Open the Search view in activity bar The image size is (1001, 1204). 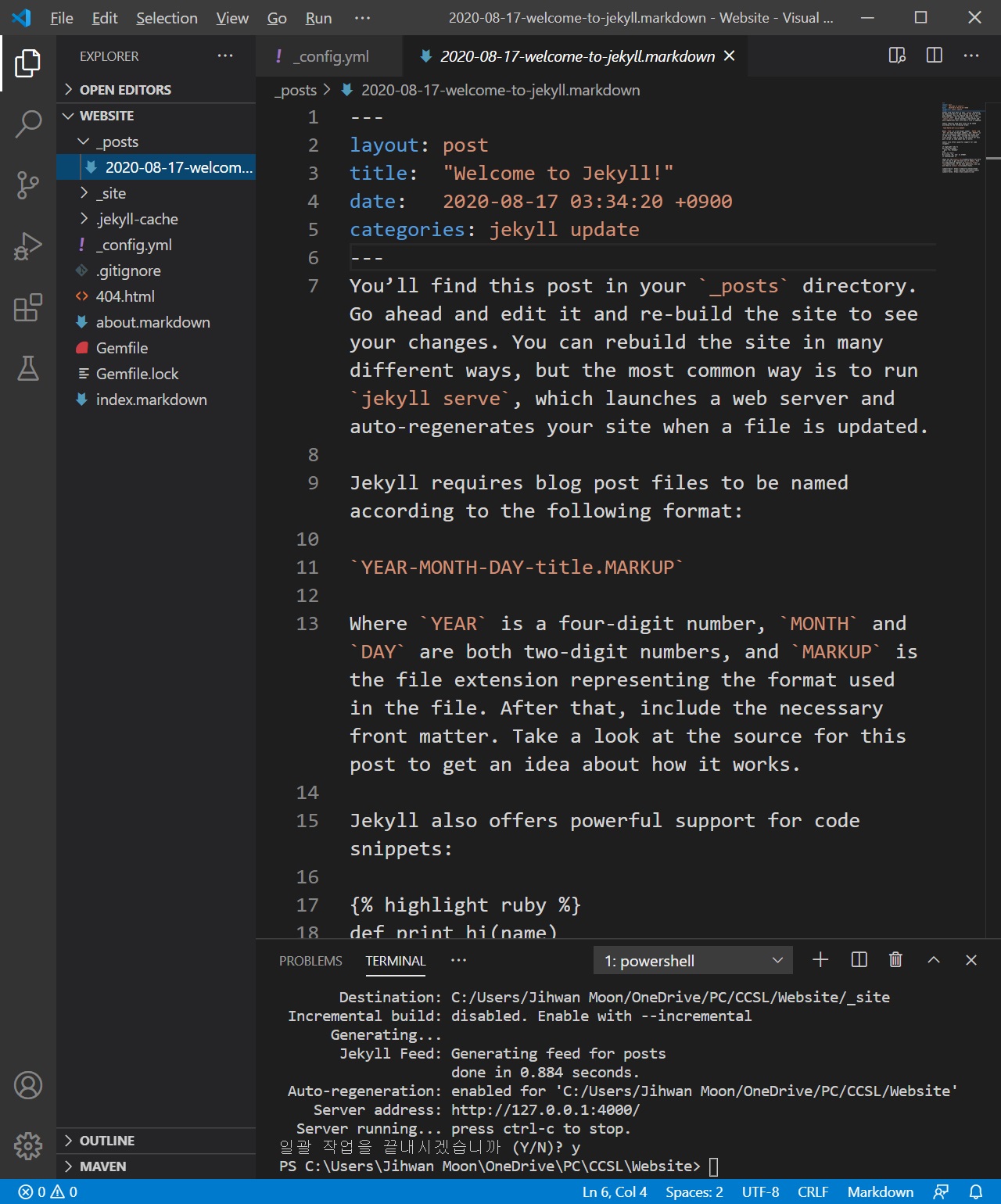tap(28, 124)
